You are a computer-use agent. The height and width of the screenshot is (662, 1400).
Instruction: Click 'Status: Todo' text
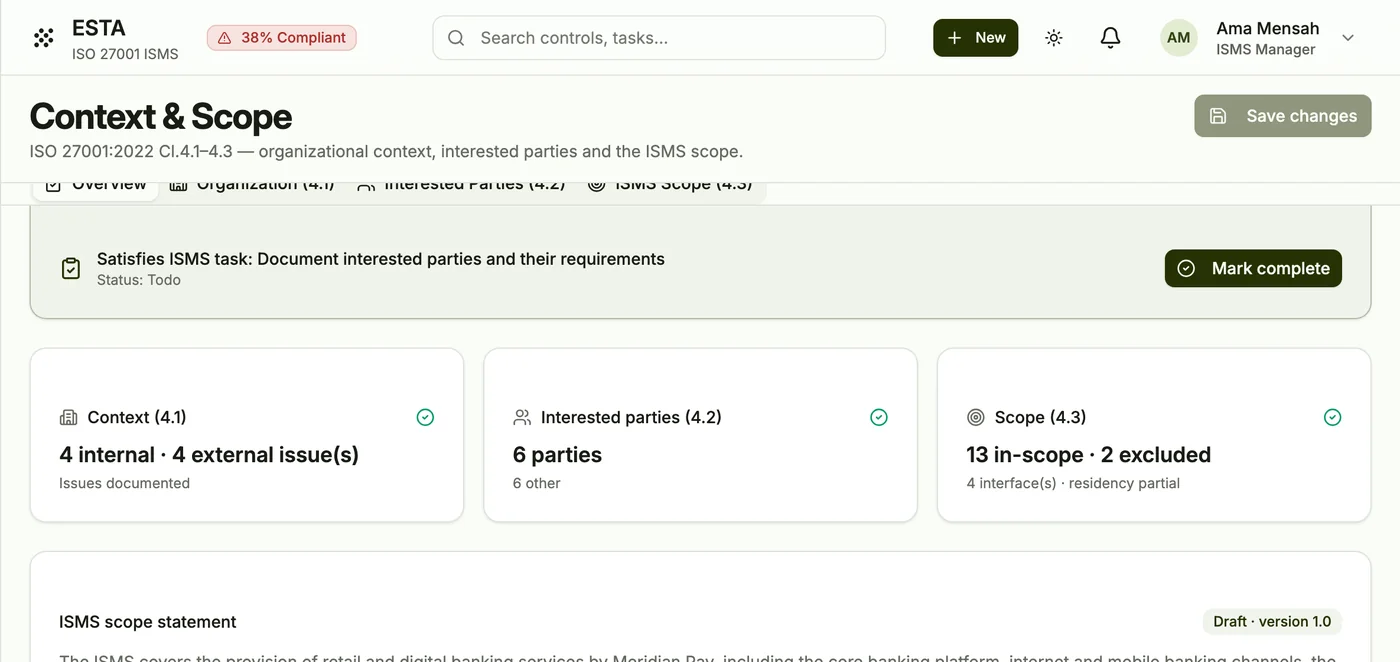[x=139, y=280]
